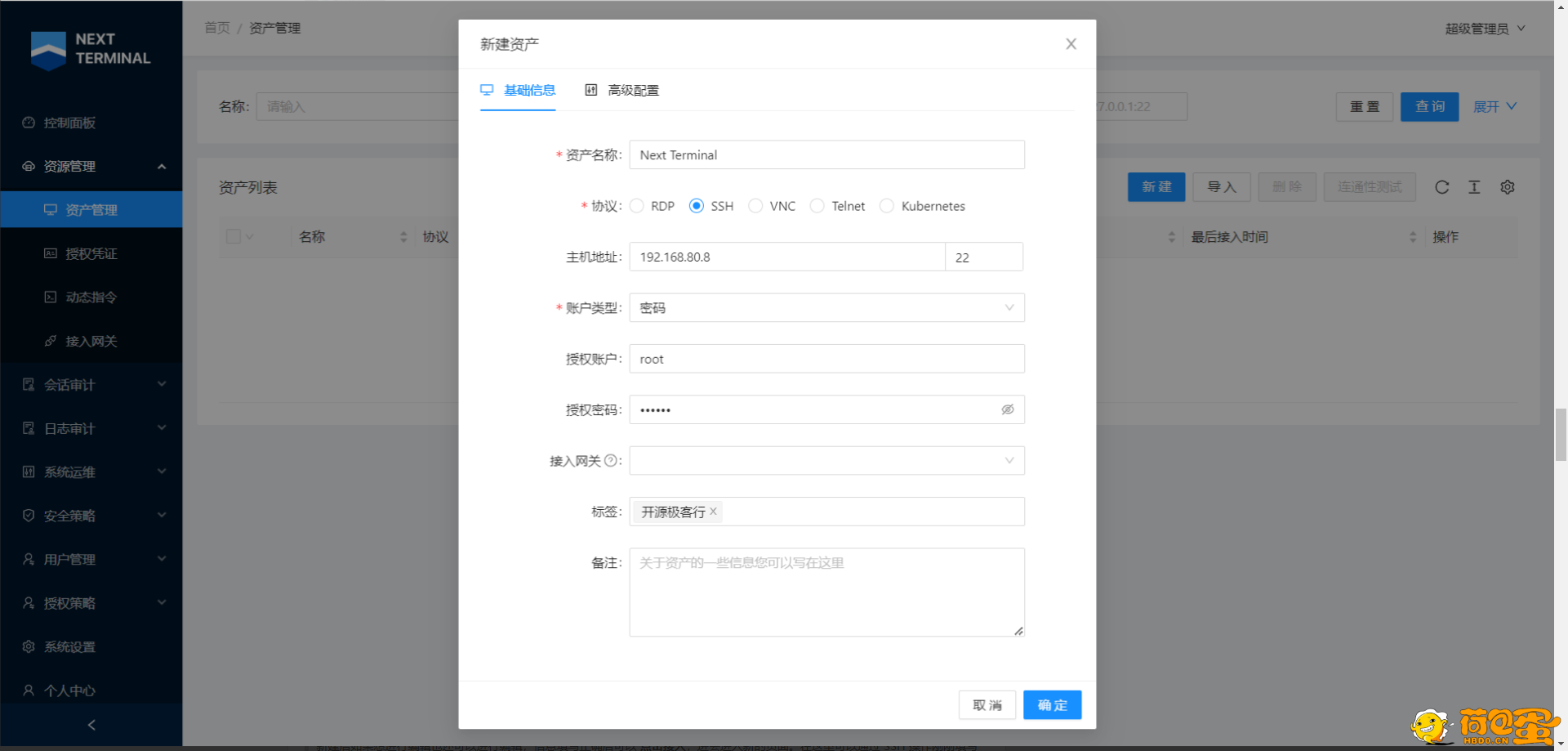Click the 主机地址 input field
The height and width of the screenshot is (751, 1568).
point(787,257)
